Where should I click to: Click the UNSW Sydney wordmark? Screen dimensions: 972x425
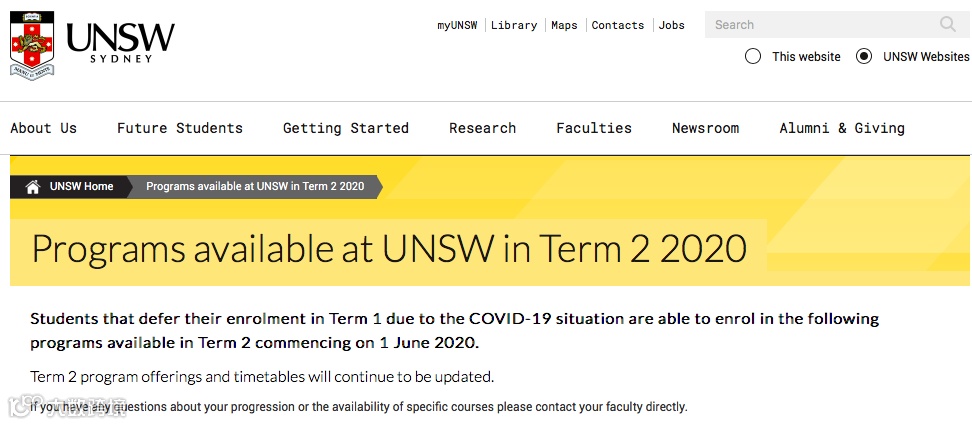120,42
